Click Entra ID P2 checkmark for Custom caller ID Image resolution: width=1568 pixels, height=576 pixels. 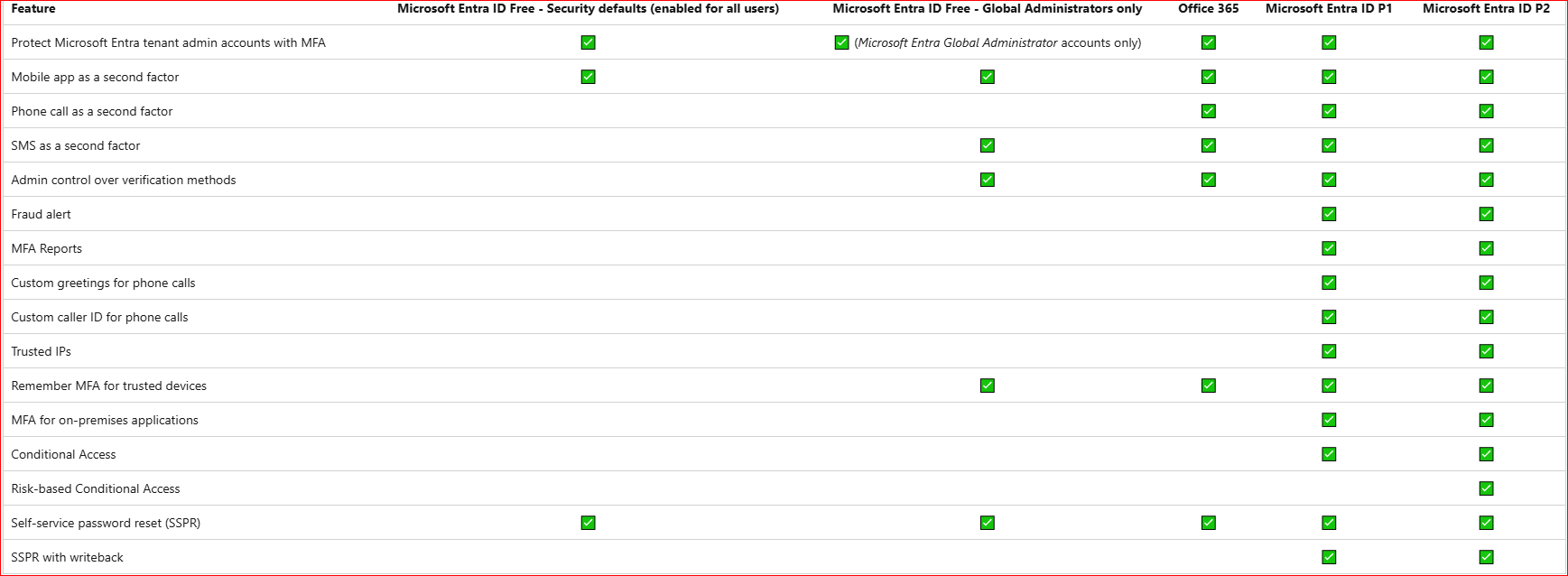click(1487, 317)
